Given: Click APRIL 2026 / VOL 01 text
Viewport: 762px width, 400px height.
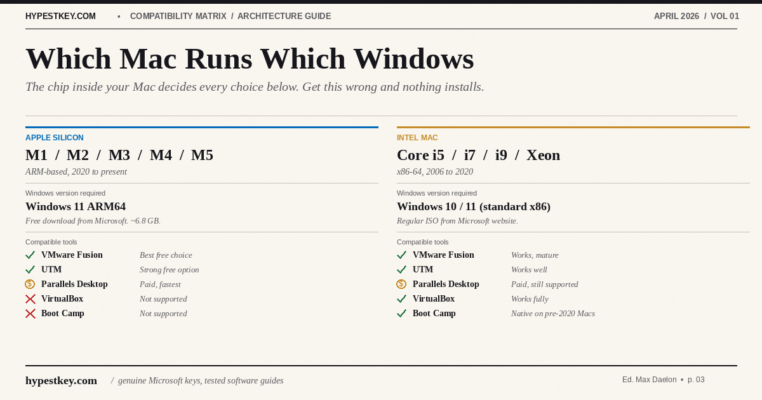Looking at the screenshot, I should coord(696,16).
